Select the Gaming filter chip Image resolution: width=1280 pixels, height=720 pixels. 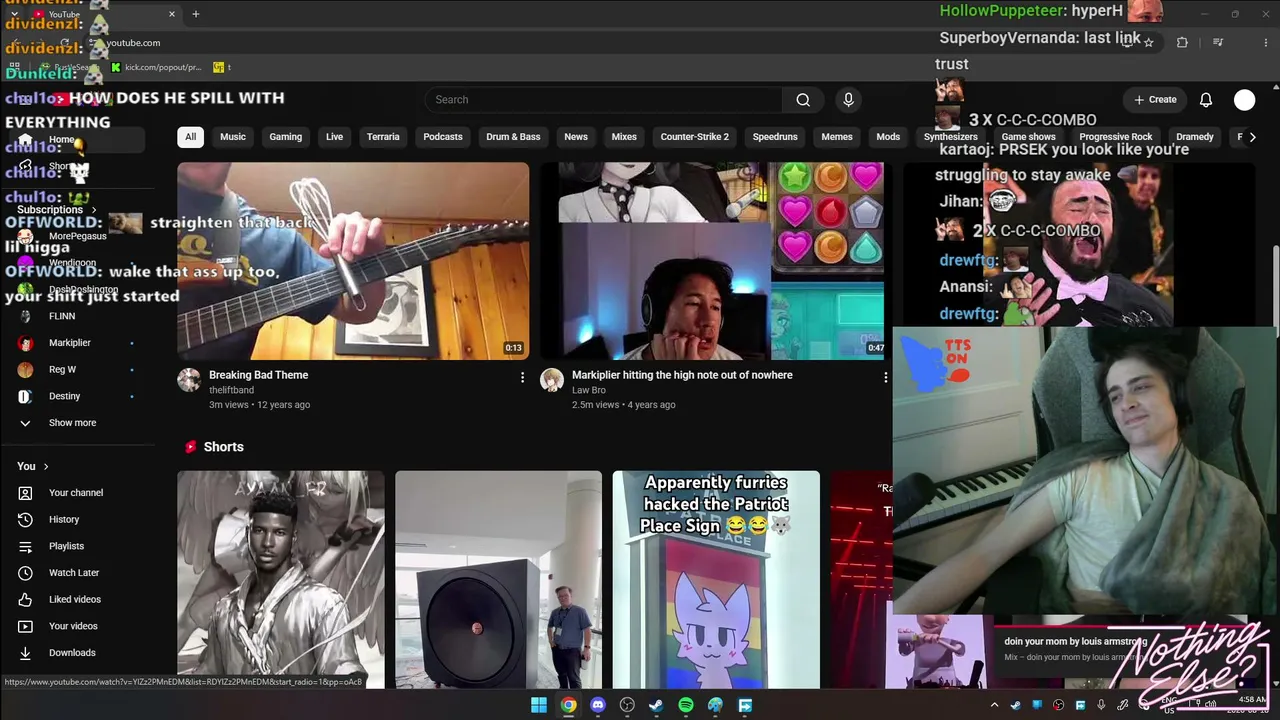click(286, 137)
